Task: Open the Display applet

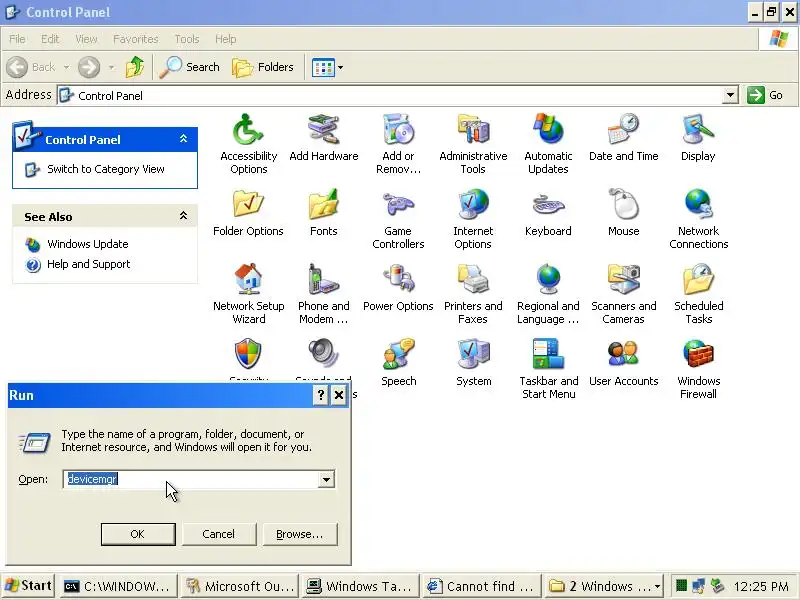Action: (x=698, y=137)
